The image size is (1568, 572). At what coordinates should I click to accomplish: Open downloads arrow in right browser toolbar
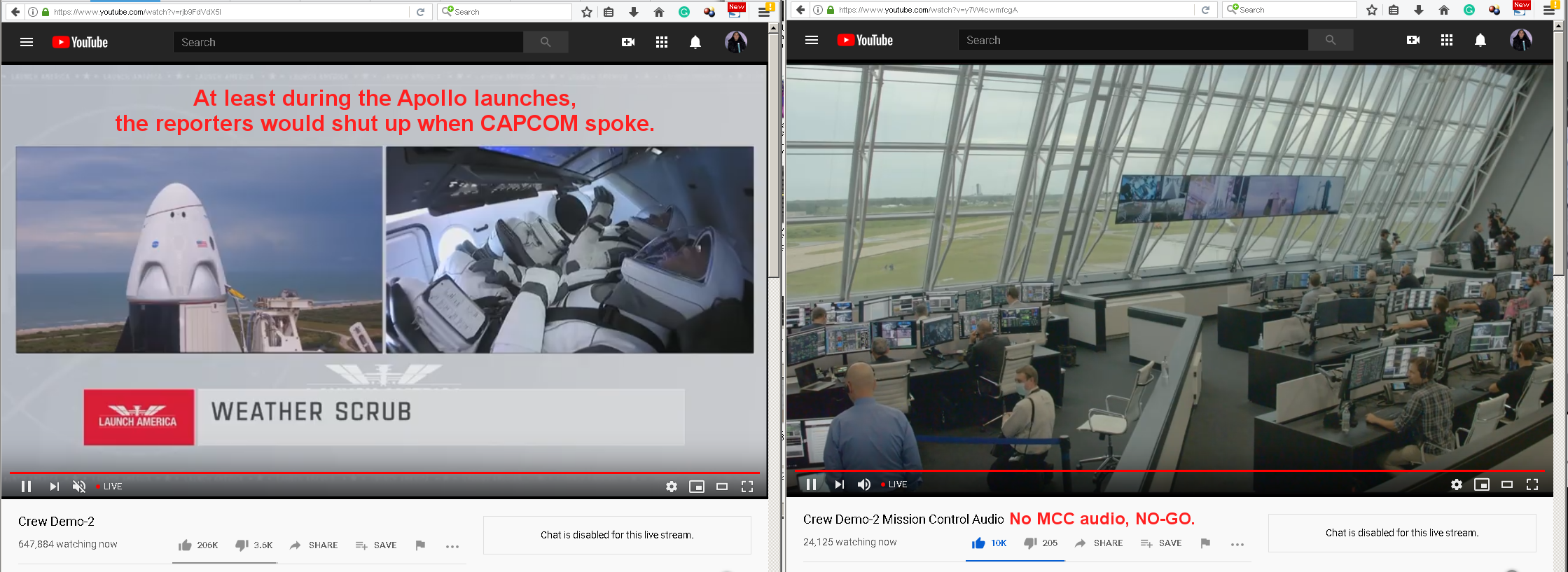(x=1419, y=10)
